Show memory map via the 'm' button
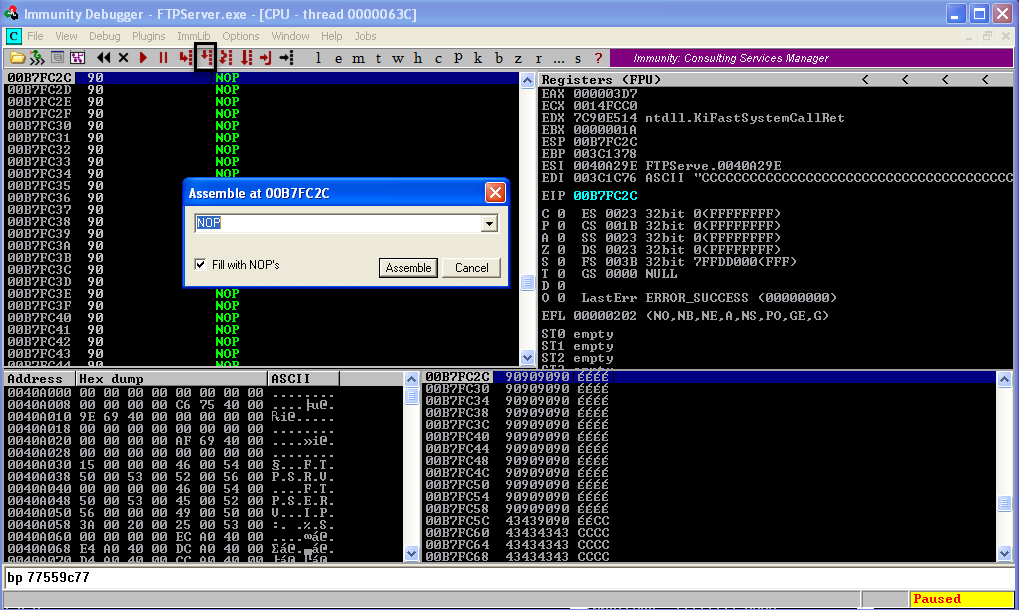This screenshot has width=1019, height=610. (358, 58)
